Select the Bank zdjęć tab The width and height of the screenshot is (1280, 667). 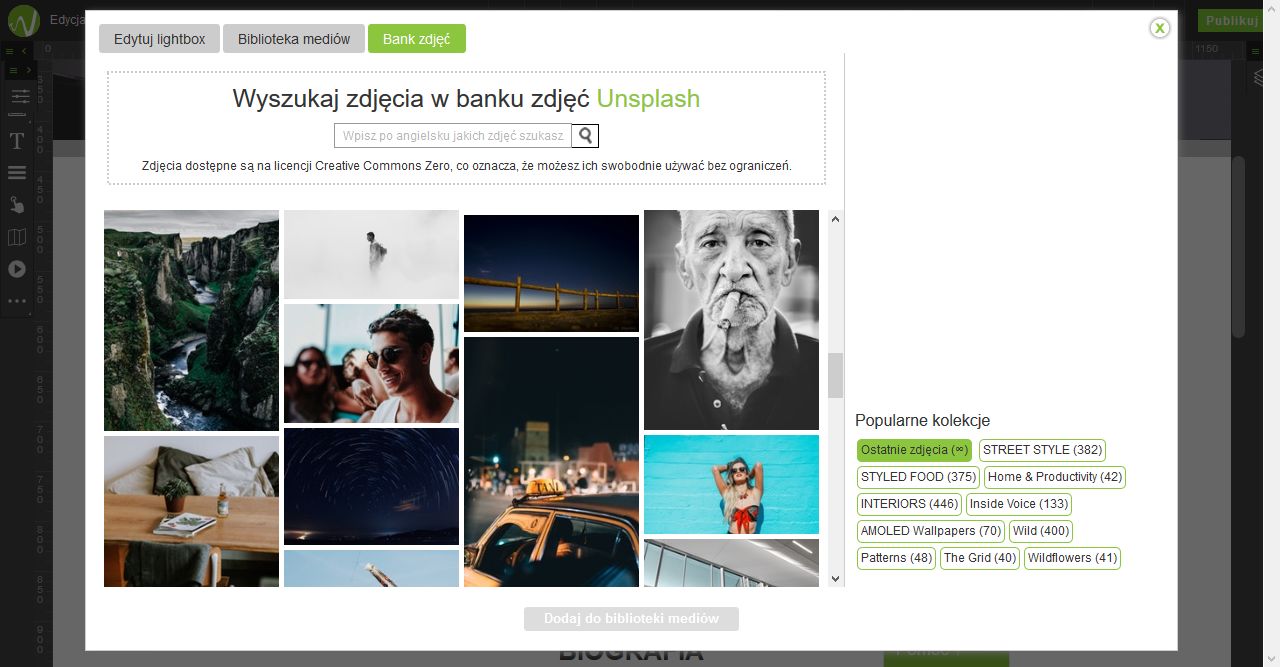416,39
